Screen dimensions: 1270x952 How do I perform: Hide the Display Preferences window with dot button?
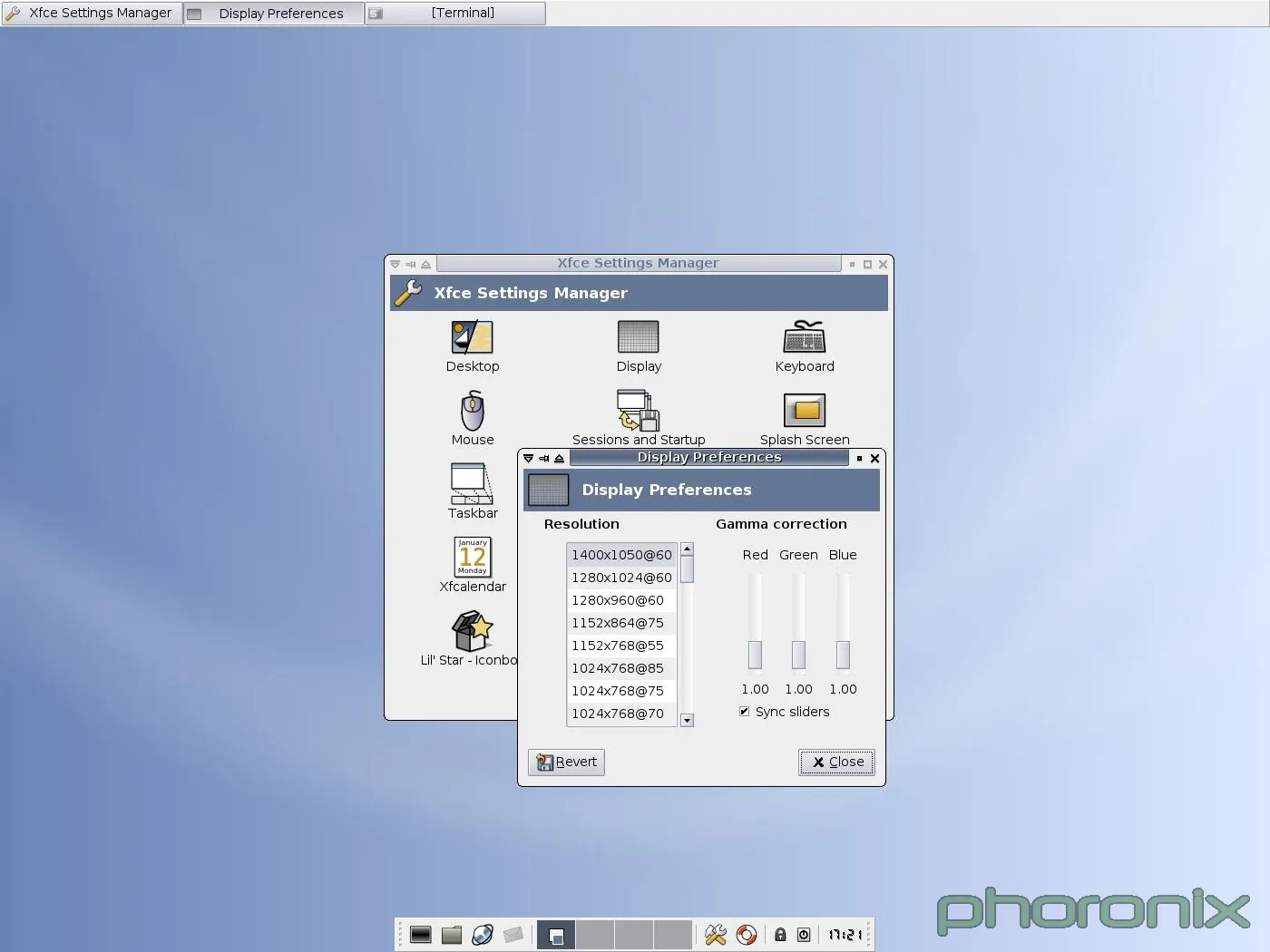[x=859, y=459]
